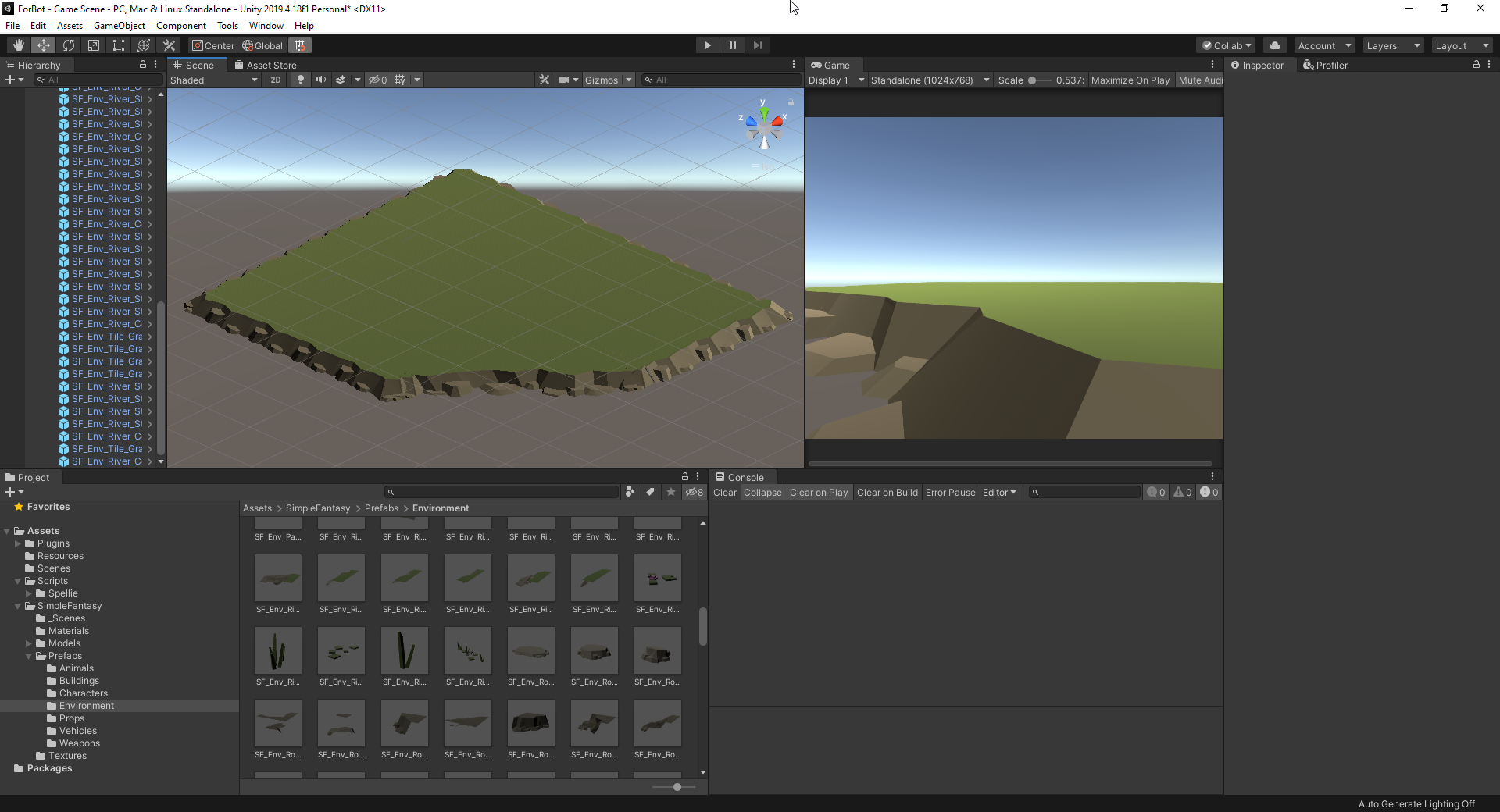Viewport: 1500px width, 812px height.
Task: Click the Step frame button
Action: click(757, 45)
